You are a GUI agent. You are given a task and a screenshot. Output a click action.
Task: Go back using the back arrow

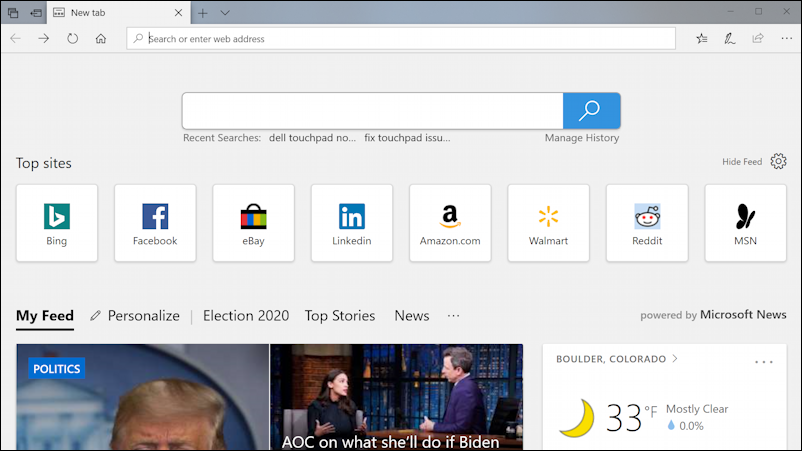15,38
